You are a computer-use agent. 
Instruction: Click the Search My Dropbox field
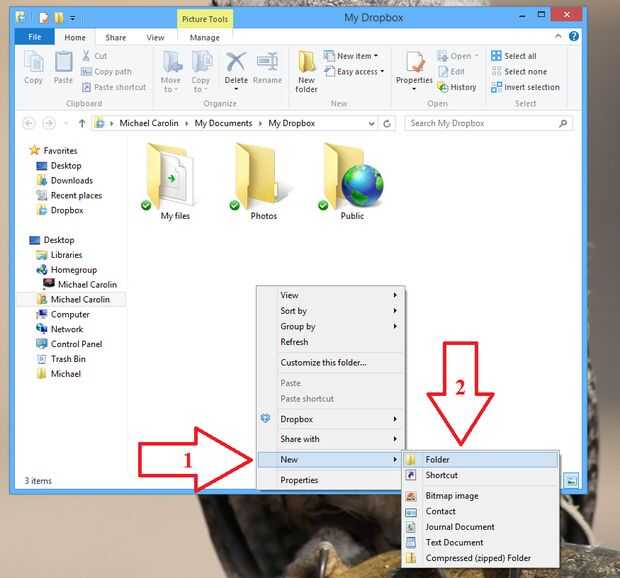[x=488, y=123]
